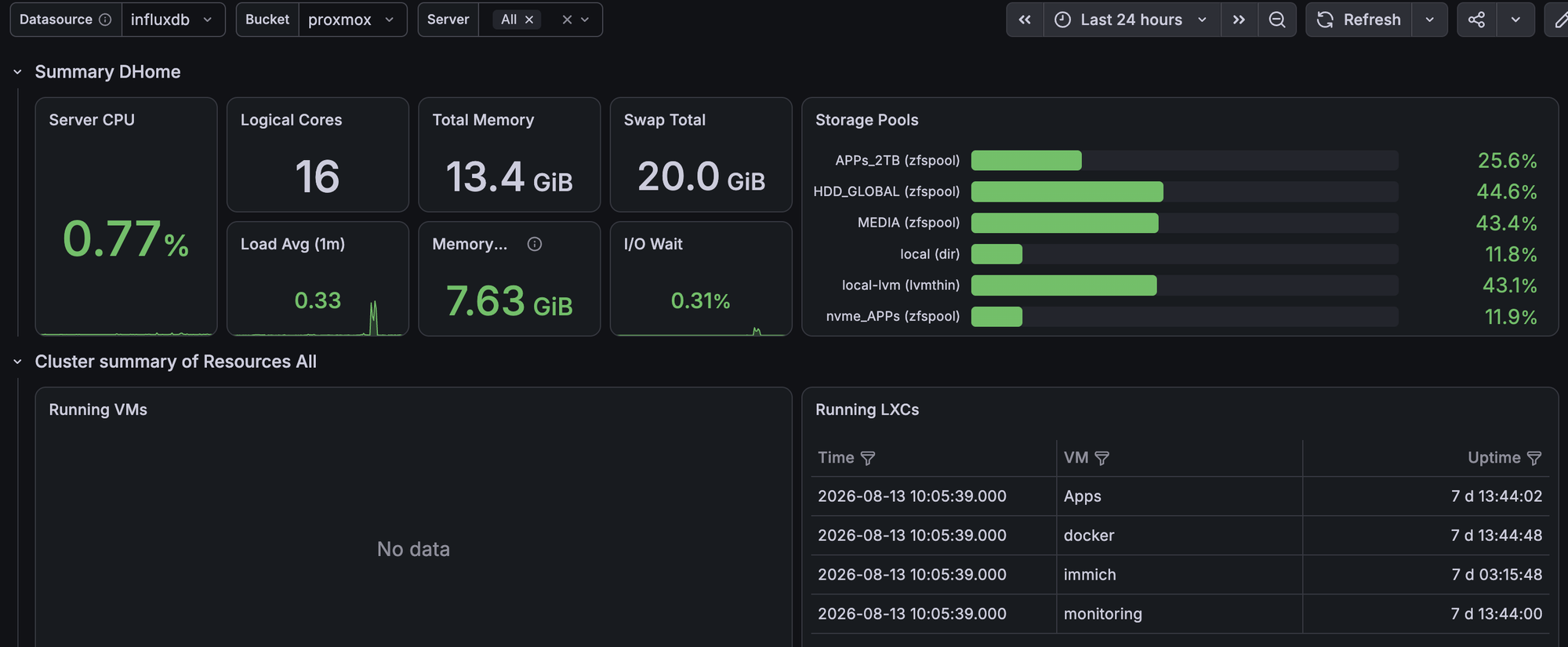Viewport: 1568px width, 647px height.
Task: Click the APPs_2TB (zfspool) usage bar
Action: coord(1184,161)
